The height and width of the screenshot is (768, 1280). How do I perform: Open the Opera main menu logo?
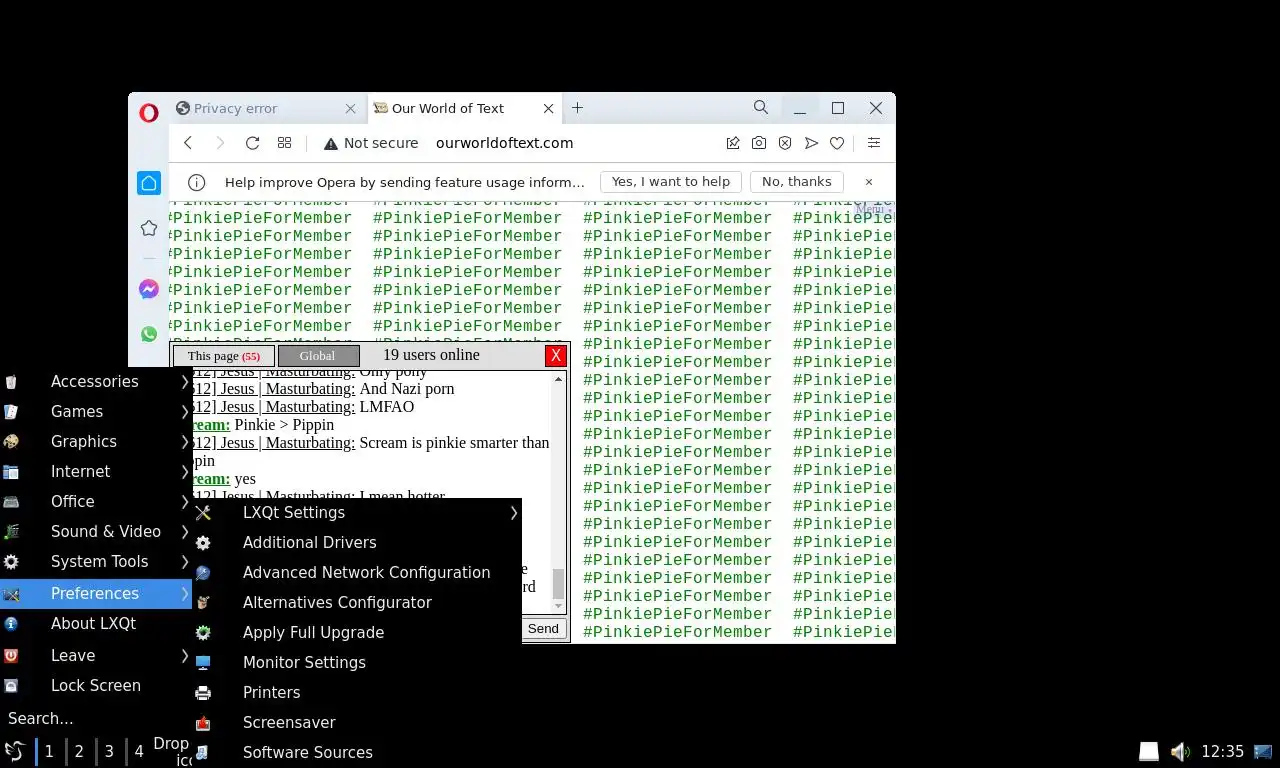(x=148, y=113)
